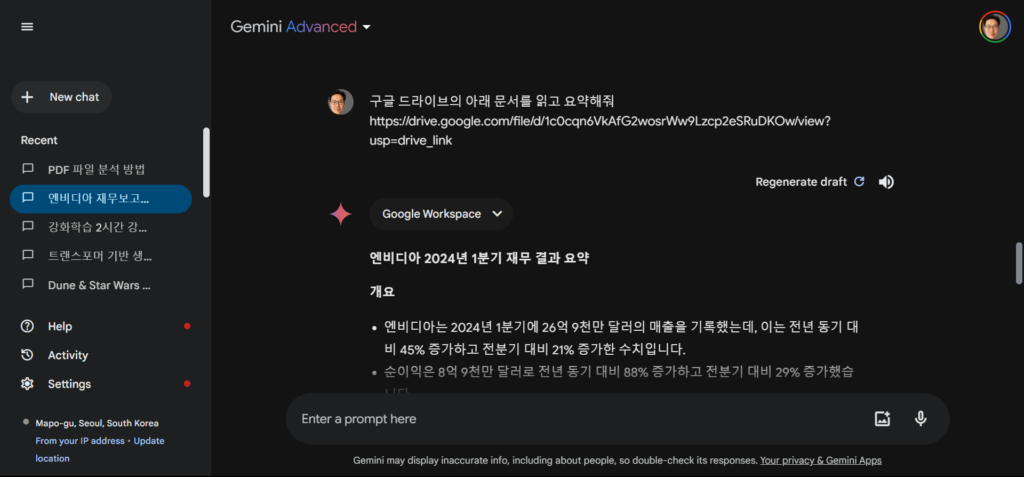Open Your privacy & Gemini Apps link
The width and height of the screenshot is (1024, 477).
(x=821, y=461)
